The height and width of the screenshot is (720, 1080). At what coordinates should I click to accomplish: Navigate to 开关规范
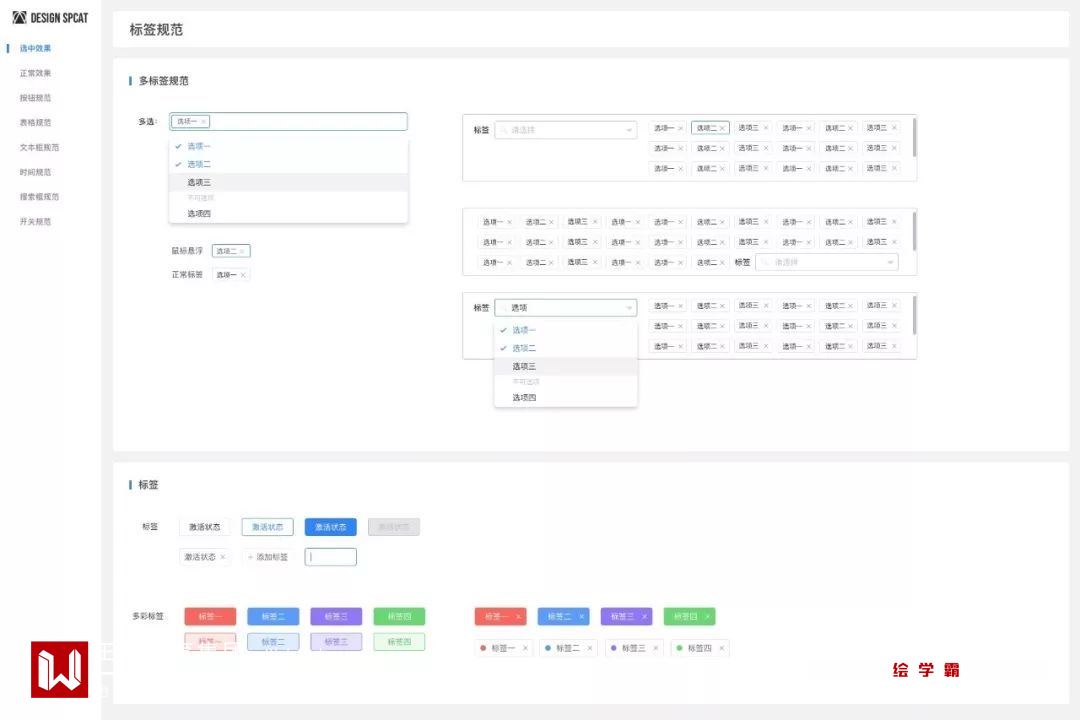pos(35,222)
